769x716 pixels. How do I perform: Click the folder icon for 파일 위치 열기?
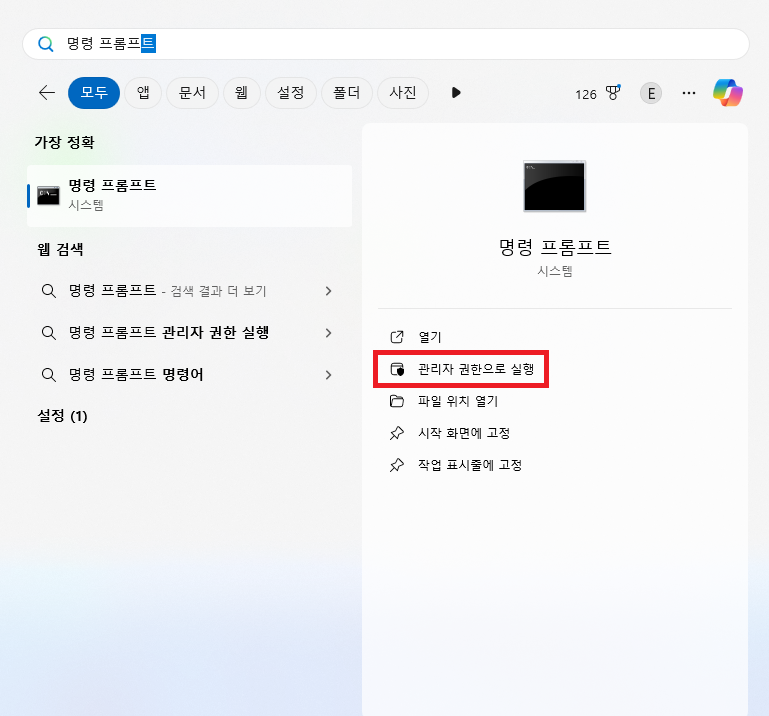pos(397,401)
